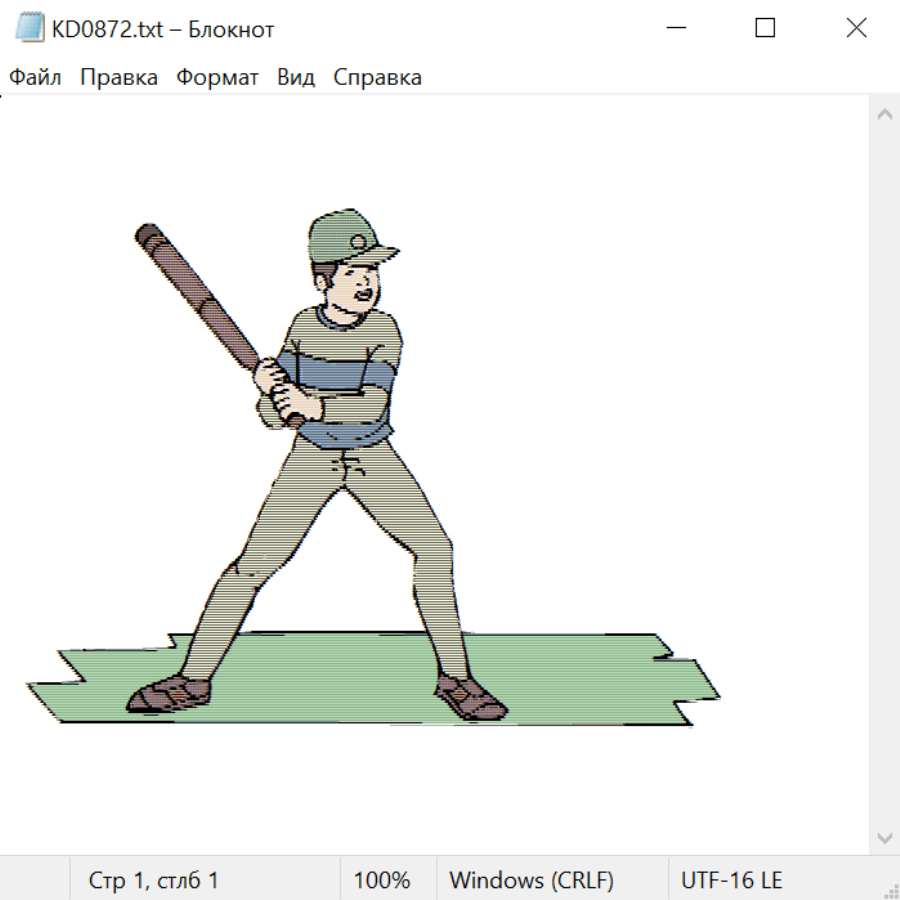Maximize the Notepad window
Screen dimensions: 900x900
[765, 29]
